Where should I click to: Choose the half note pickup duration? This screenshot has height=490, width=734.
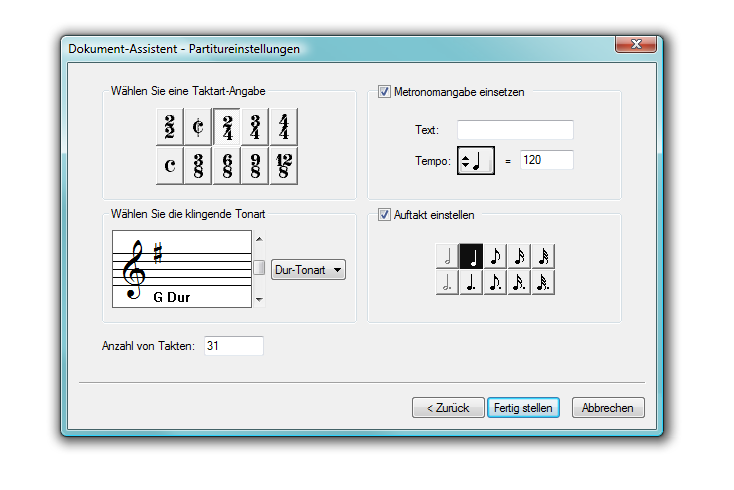click(447, 256)
